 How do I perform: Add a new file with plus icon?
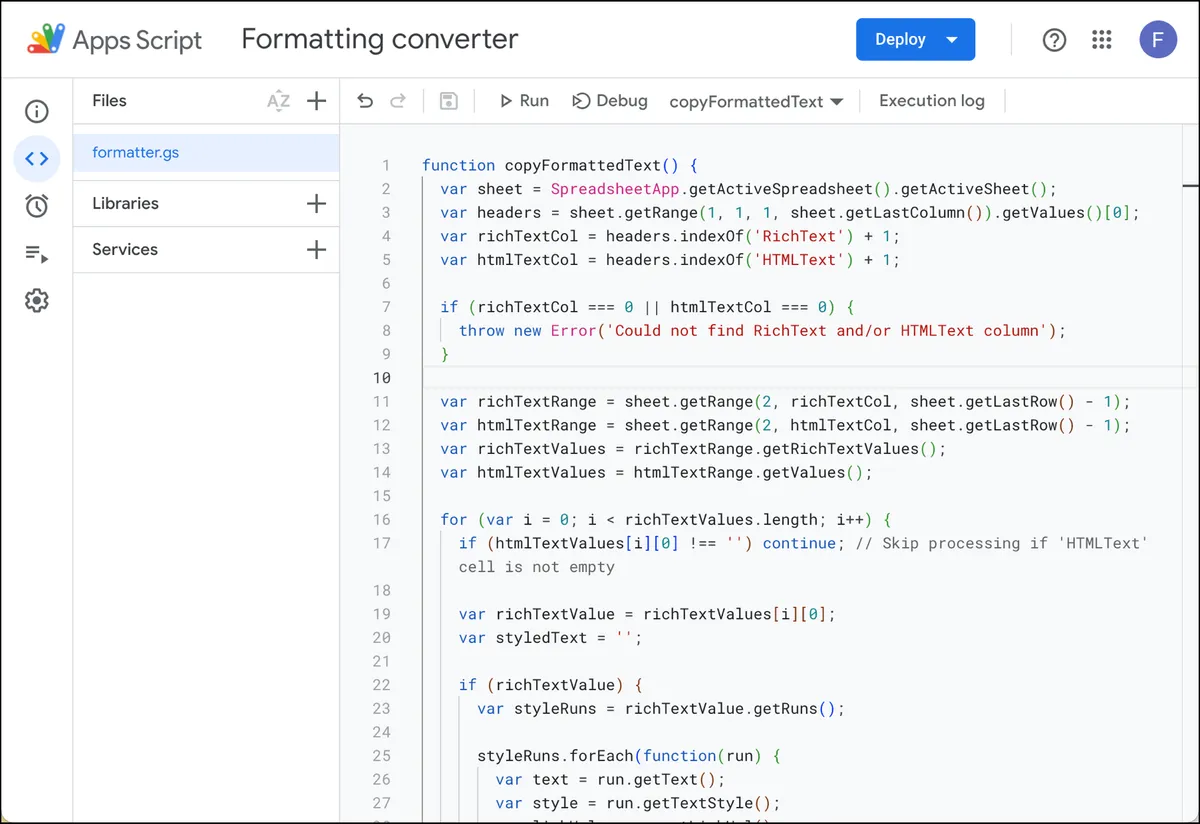point(317,100)
